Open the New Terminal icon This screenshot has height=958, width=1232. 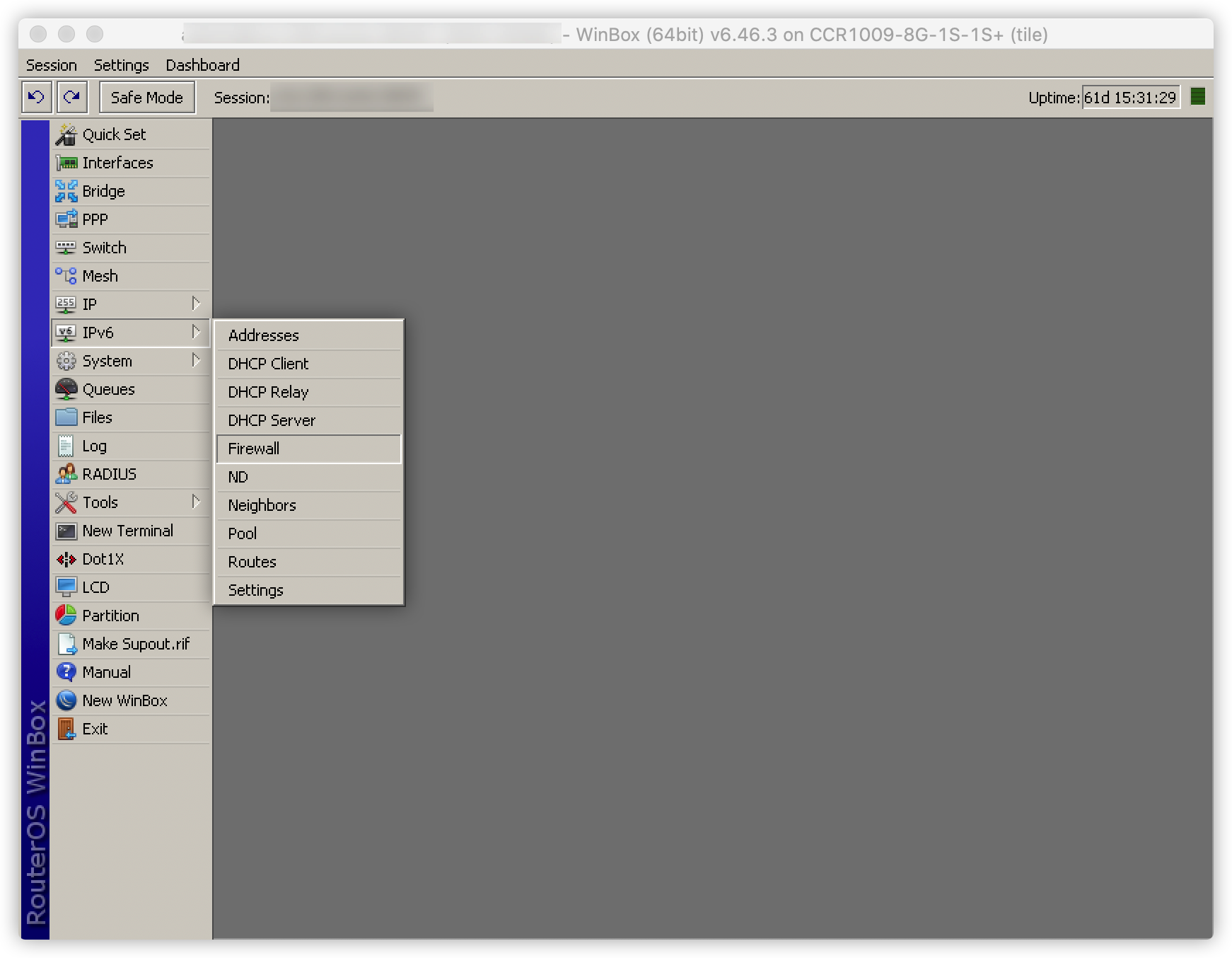[x=66, y=531]
